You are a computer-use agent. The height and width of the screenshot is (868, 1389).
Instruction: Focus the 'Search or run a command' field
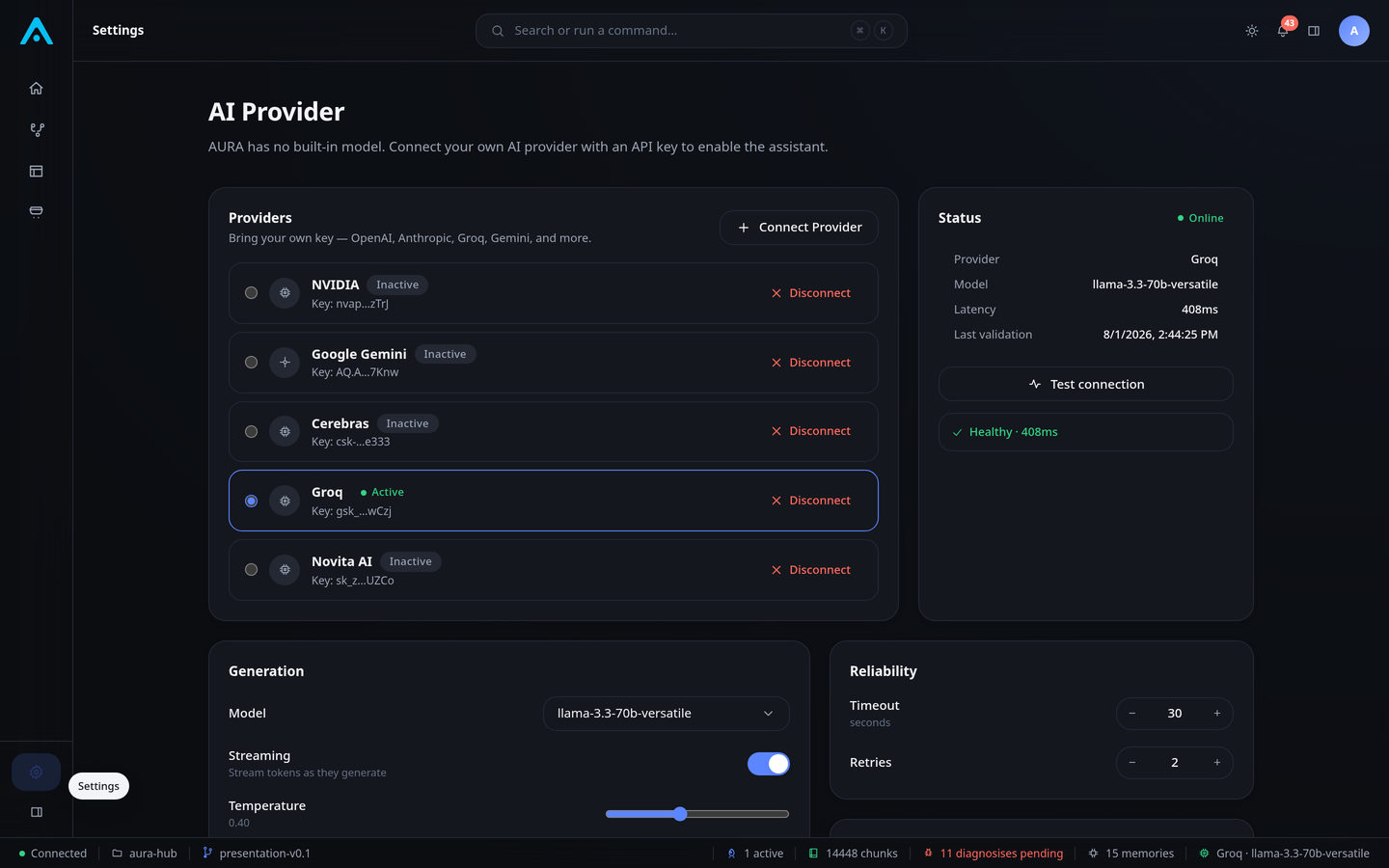coord(691,31)
